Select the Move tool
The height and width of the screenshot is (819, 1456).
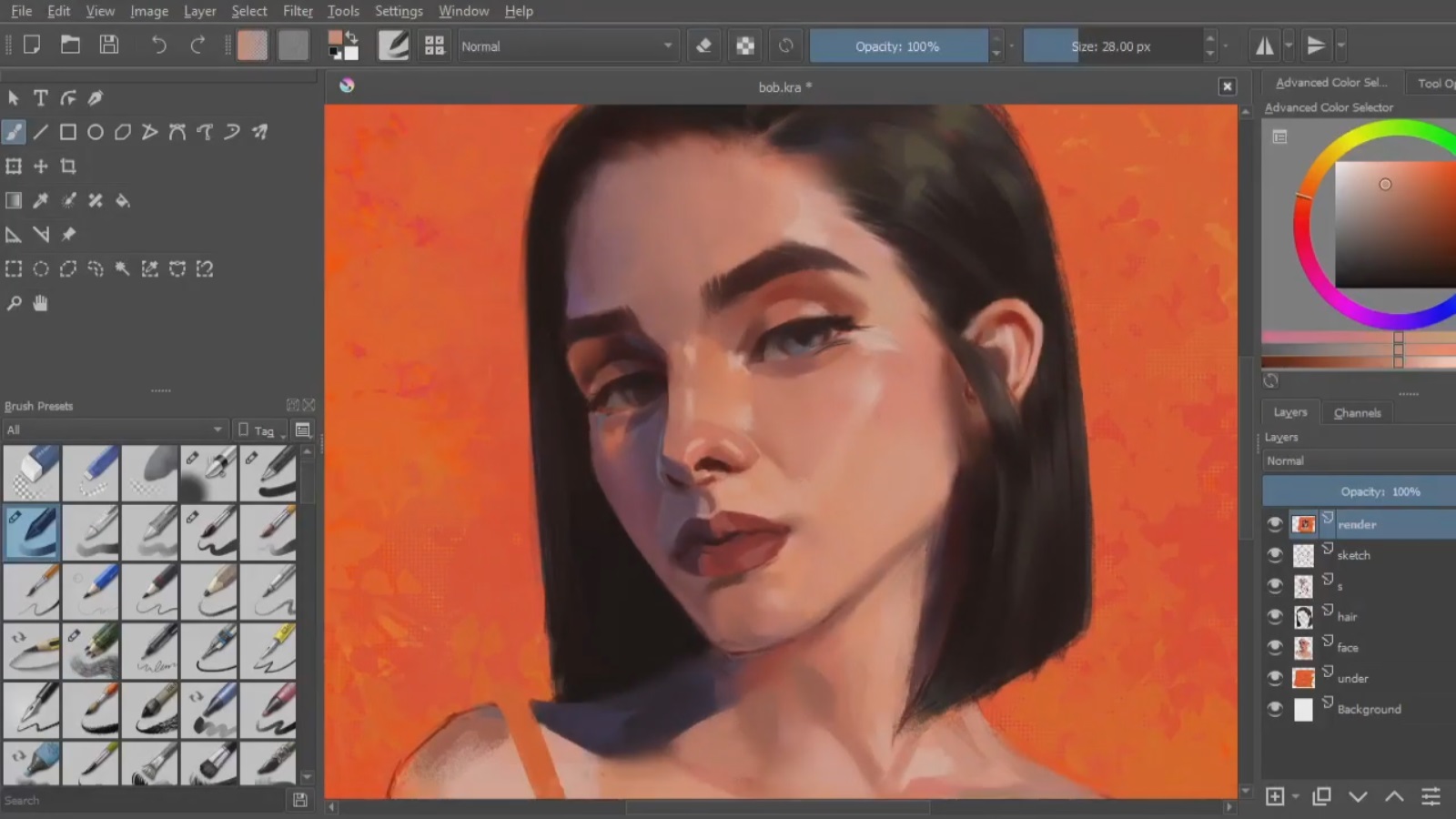coord(41,167)
